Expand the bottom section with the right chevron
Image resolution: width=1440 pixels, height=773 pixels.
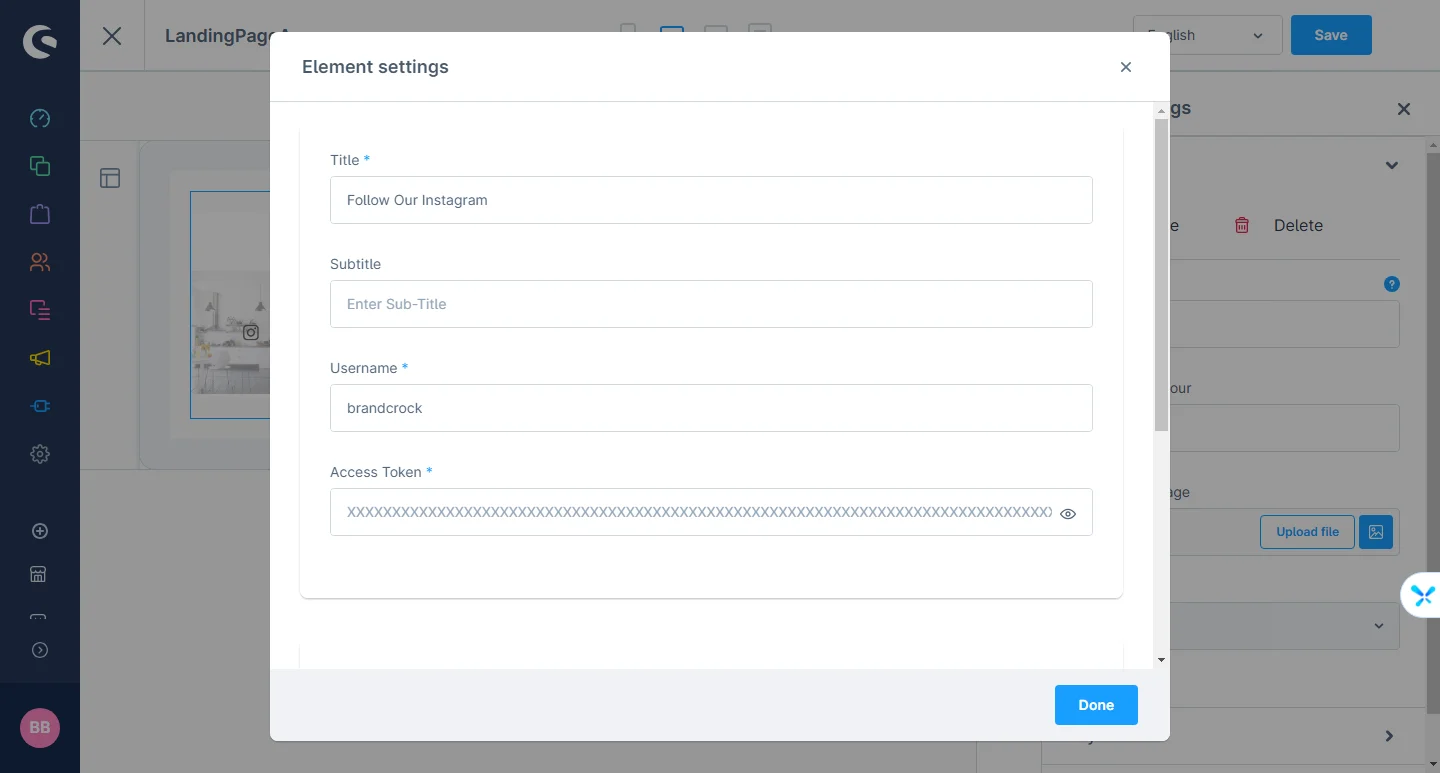(1389, 736)
